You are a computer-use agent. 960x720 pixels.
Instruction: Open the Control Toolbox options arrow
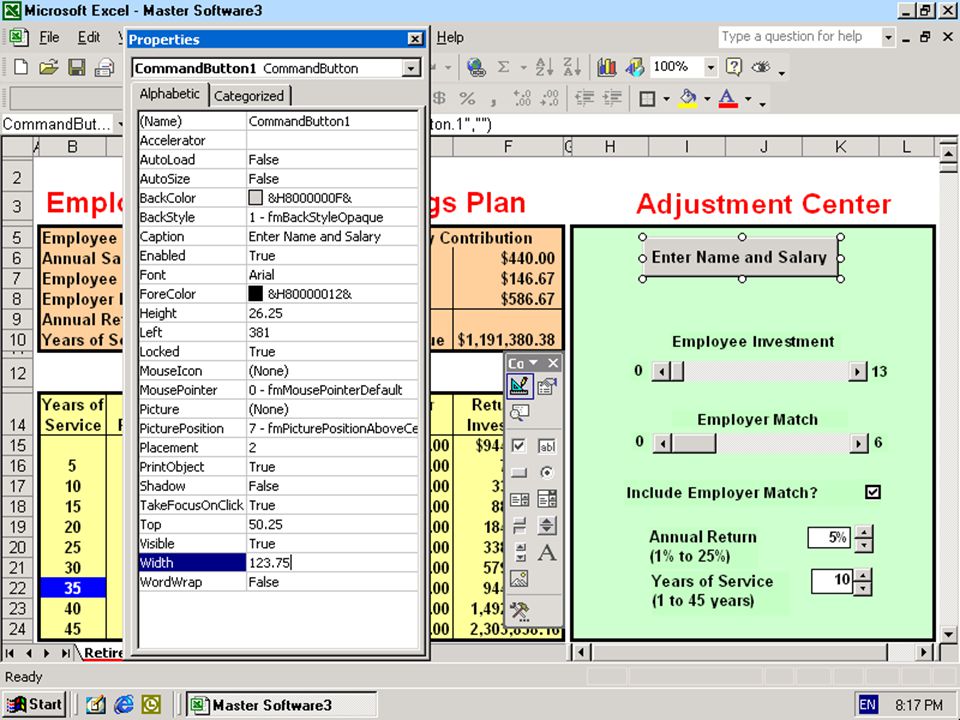coord(533,362)
